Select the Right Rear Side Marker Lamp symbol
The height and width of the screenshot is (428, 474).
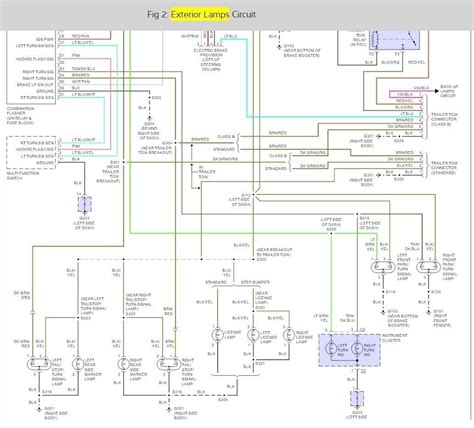(x=123, y=364)
